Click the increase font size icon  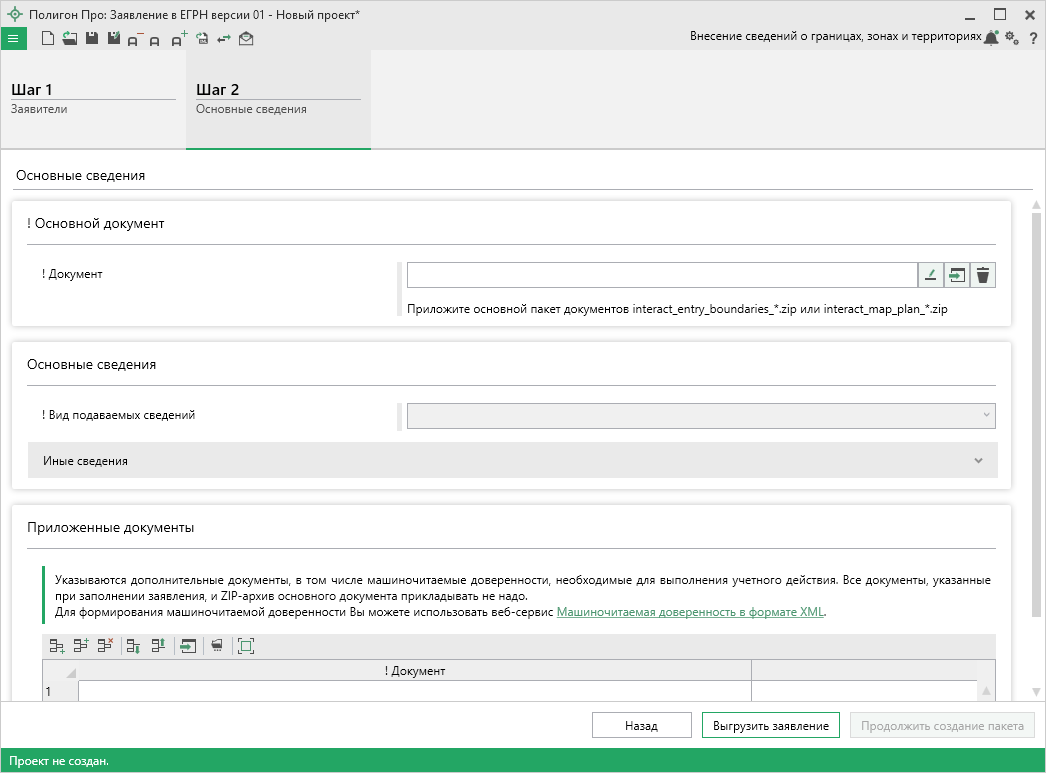178,39
